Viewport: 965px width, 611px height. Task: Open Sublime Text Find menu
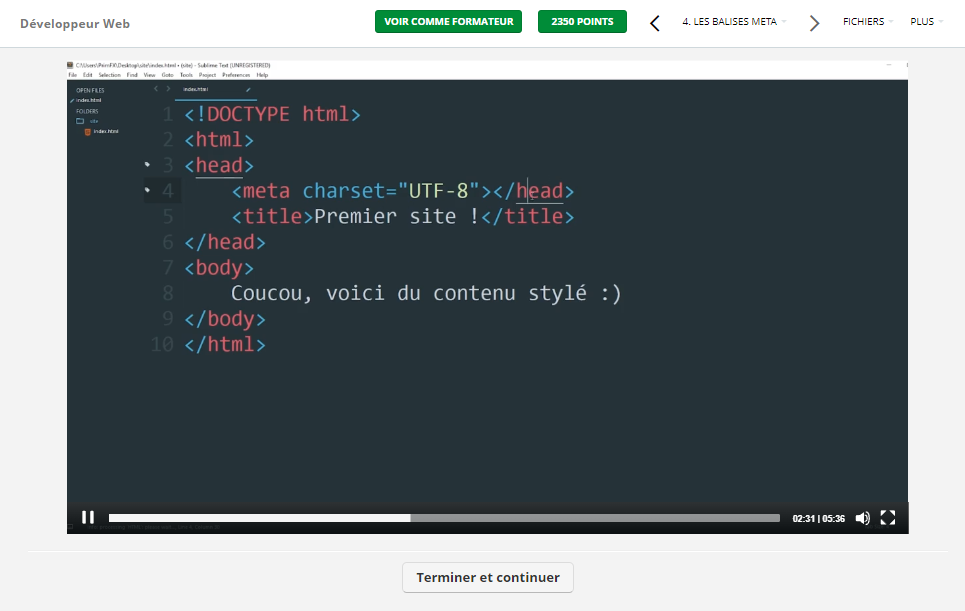coord(132,75)
